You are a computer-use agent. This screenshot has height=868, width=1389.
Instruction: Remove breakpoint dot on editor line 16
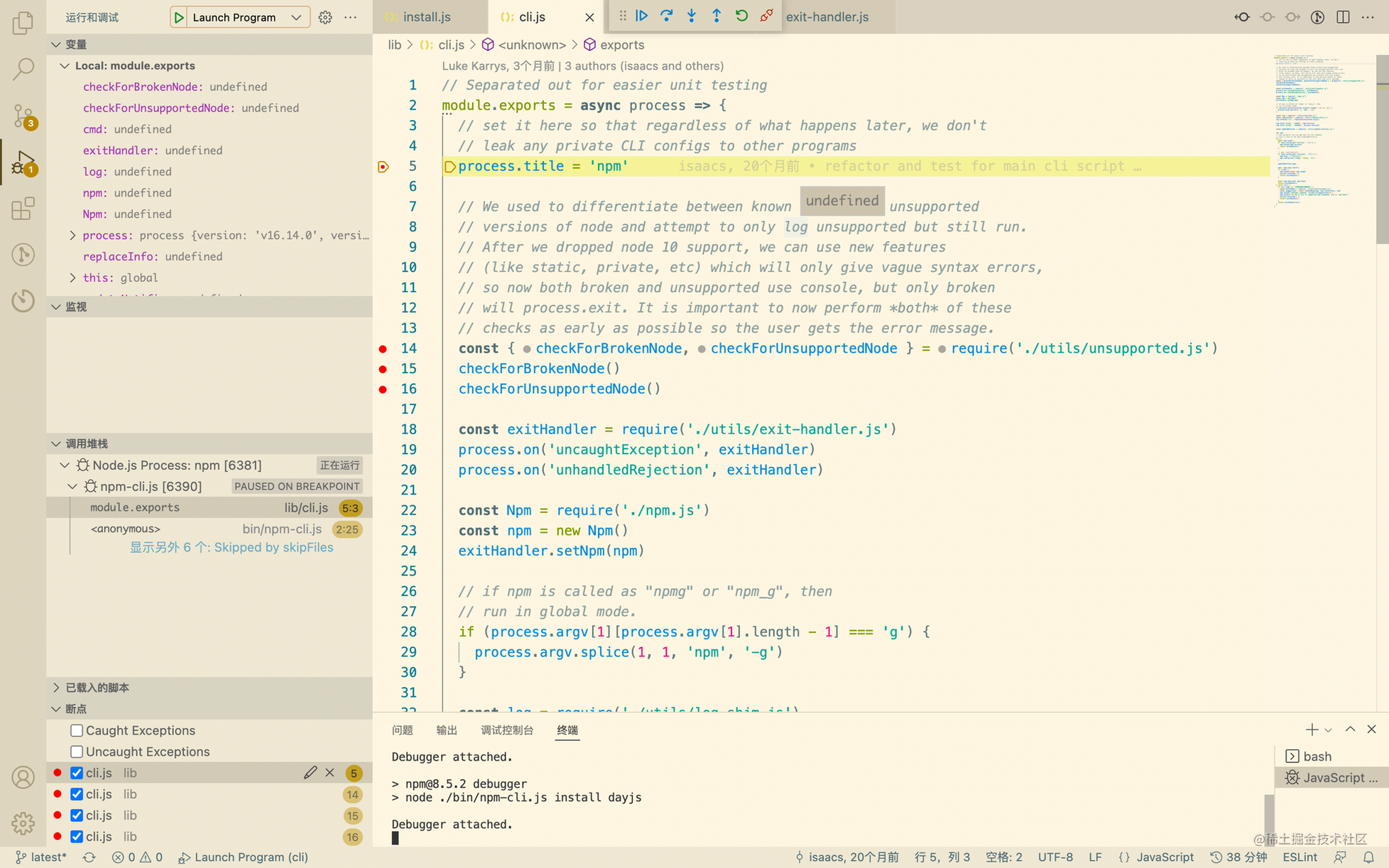point(383,389)
